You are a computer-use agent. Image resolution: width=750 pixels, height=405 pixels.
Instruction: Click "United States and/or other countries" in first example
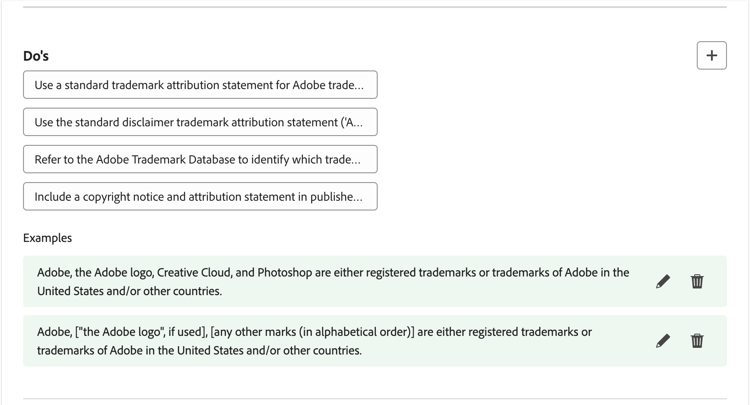pos(130,292)
